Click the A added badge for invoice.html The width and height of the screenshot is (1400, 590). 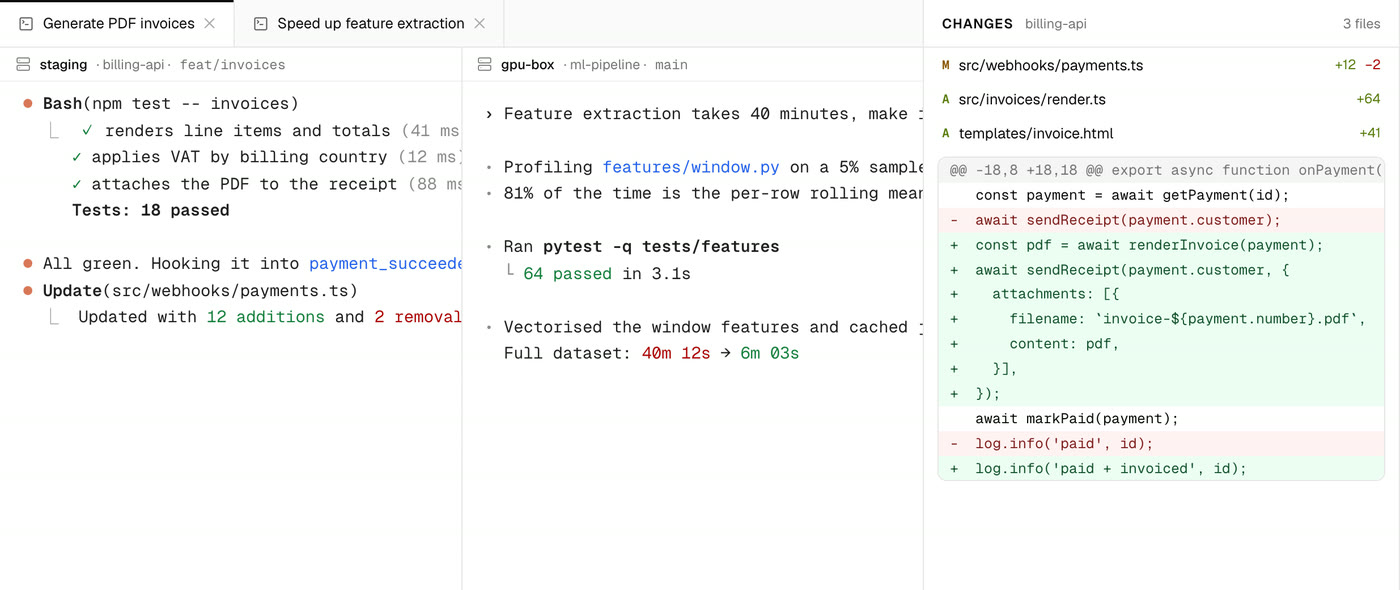point(946,133)
